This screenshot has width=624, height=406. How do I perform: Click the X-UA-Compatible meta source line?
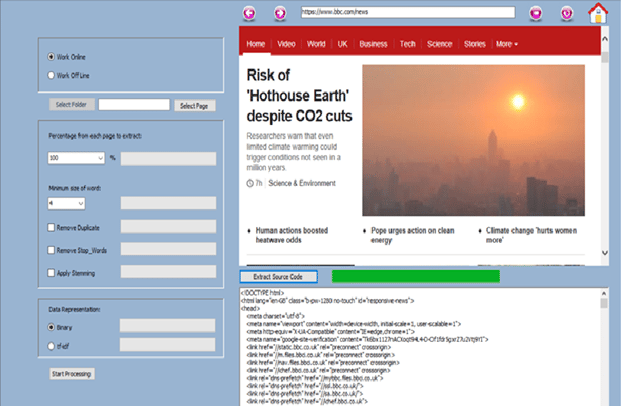331,332
